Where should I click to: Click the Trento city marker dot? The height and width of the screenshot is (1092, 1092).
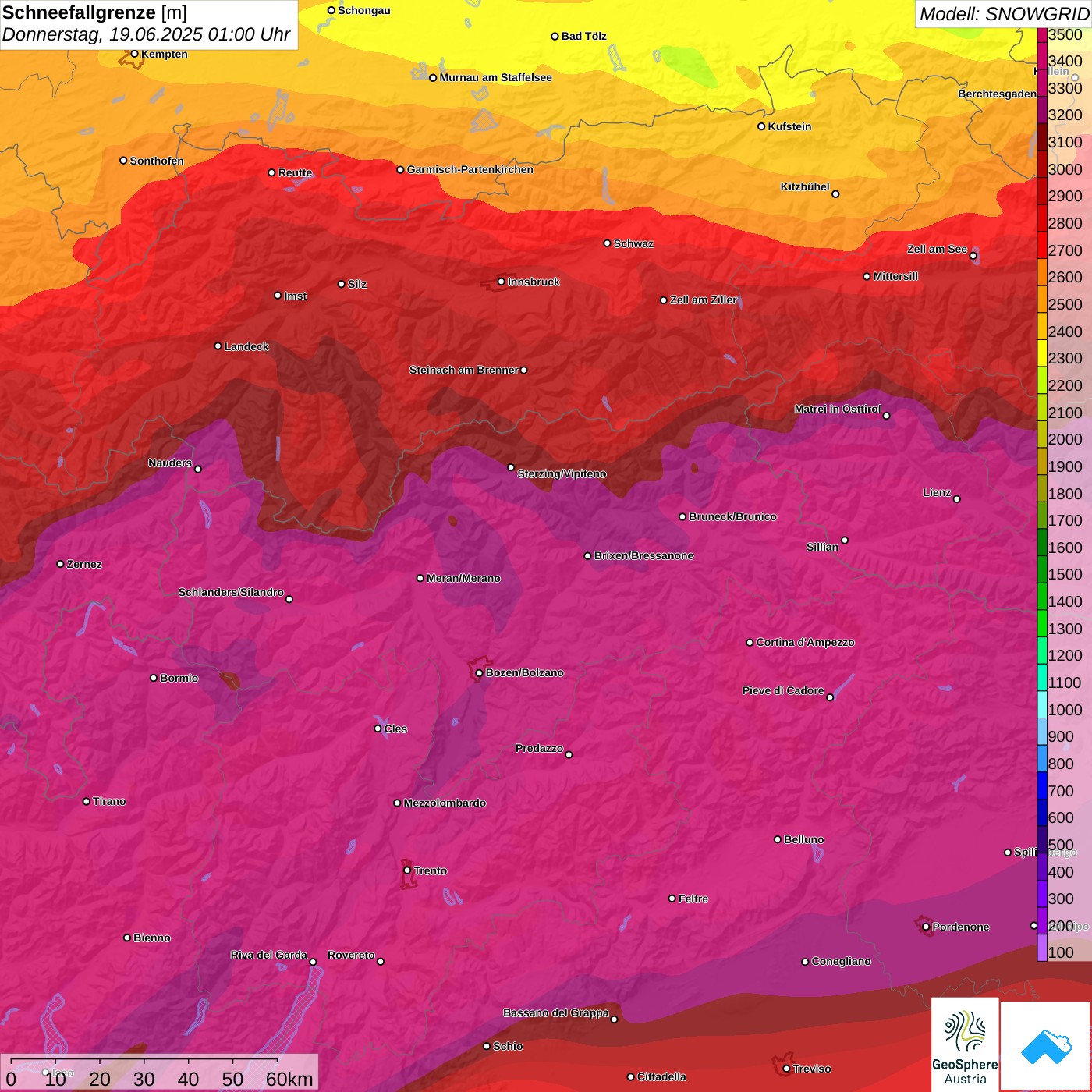407,870
